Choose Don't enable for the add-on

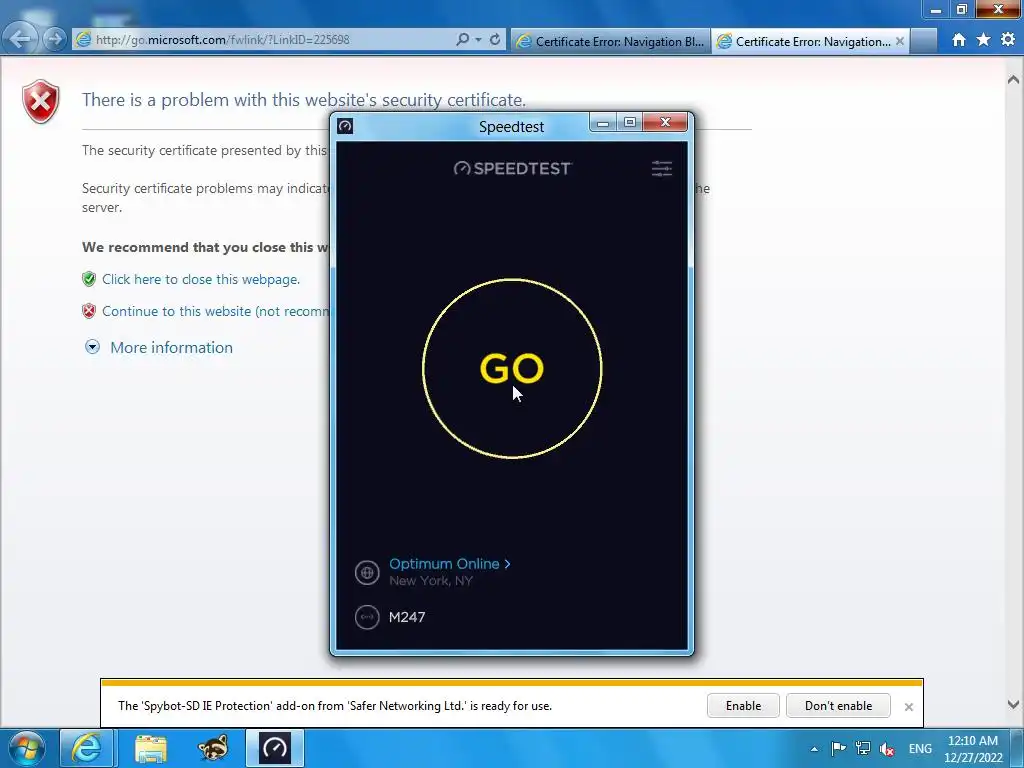(x=839, y=705)
